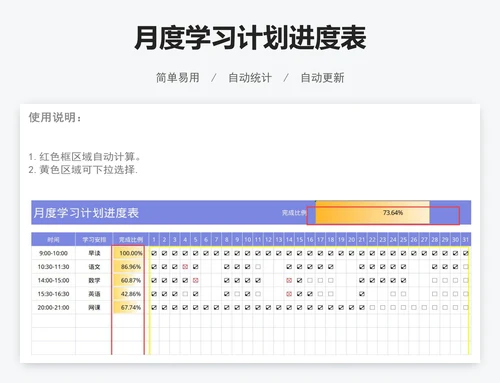The width and height of the screenshot is (500, 383).
Task: Click the 自动更新 subtitle text
Action: pyautogui.click(x=322, y=78)
